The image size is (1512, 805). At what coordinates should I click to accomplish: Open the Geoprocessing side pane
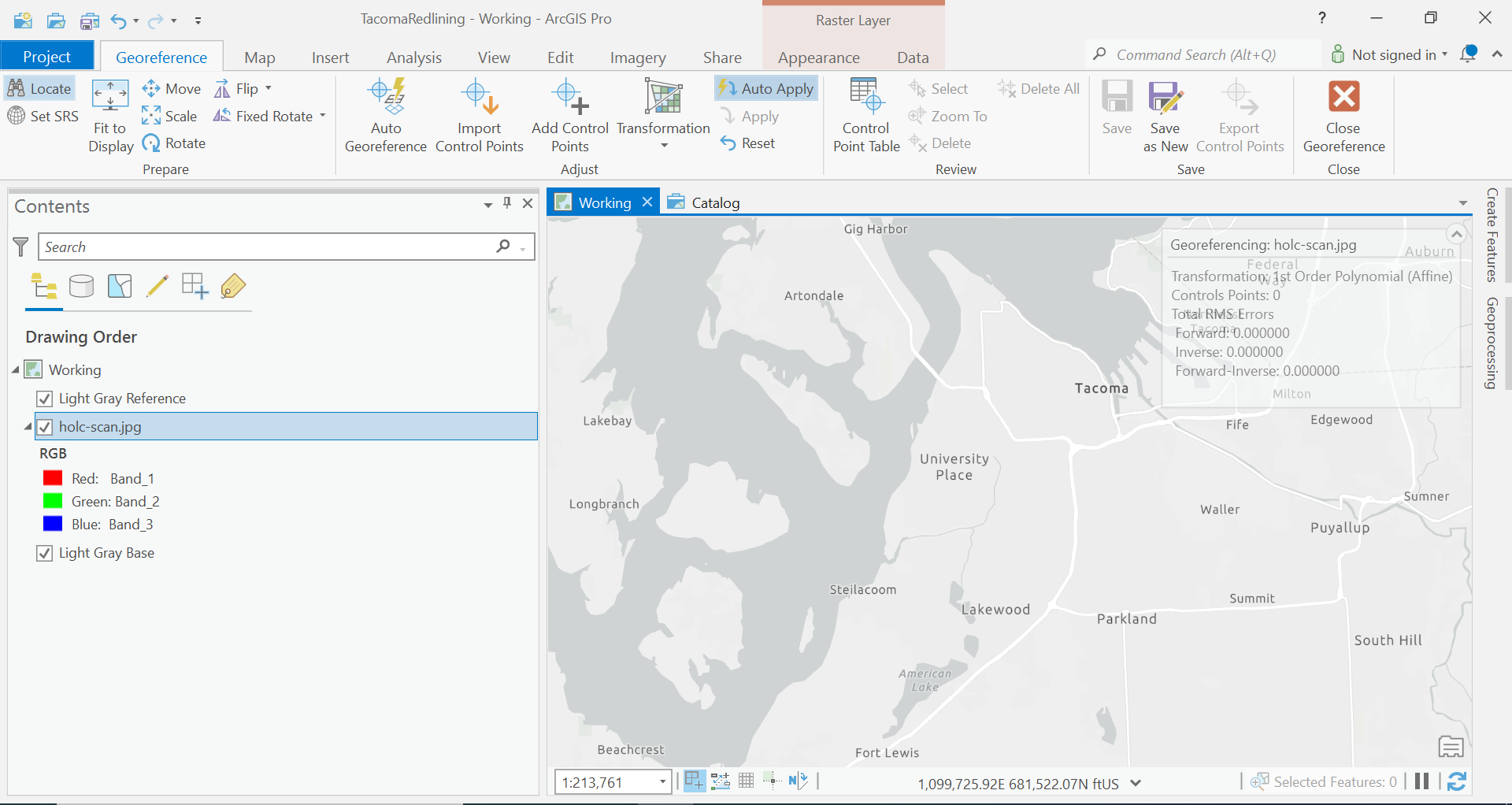tap(1491, 343)
